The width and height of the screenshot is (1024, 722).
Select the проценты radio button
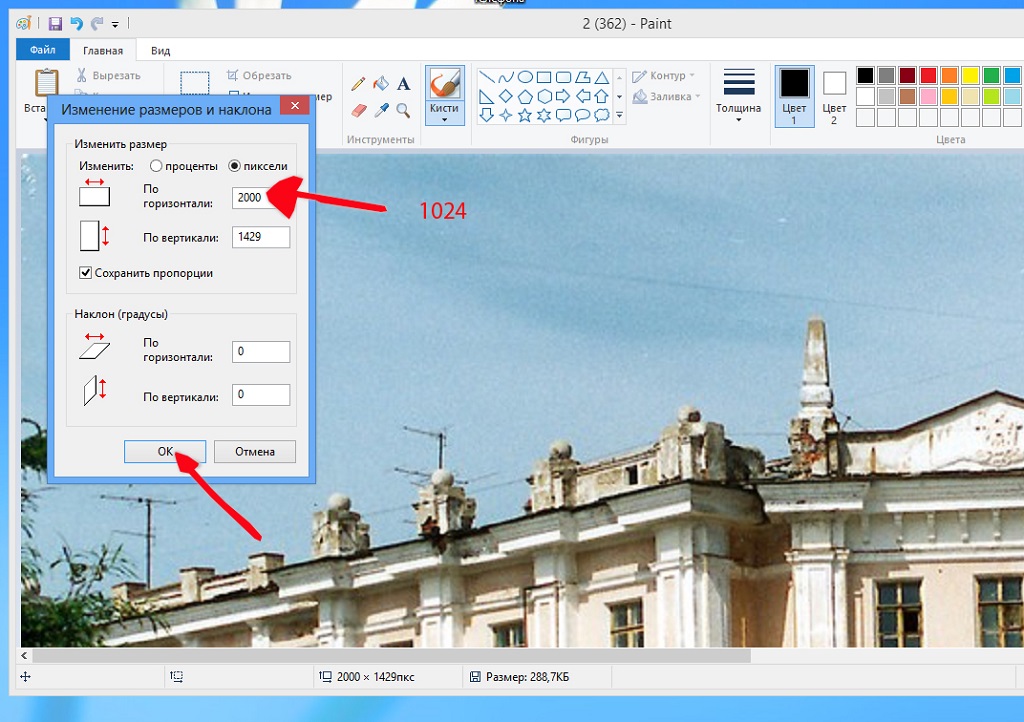[156, 166]
